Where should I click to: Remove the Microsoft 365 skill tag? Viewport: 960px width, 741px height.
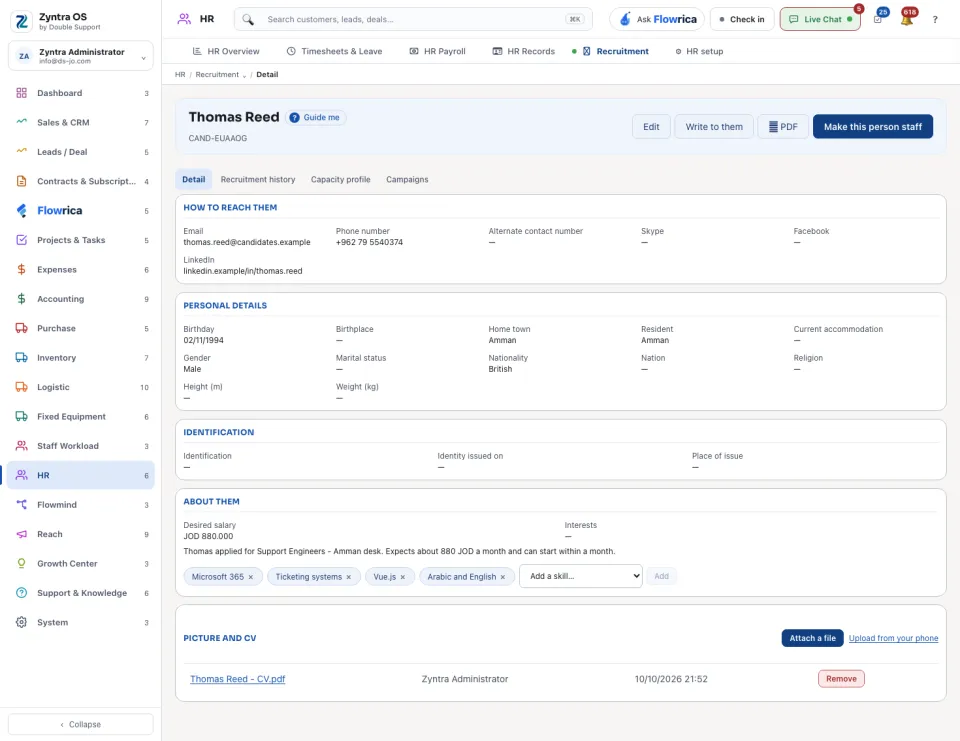tap(251, 577)
